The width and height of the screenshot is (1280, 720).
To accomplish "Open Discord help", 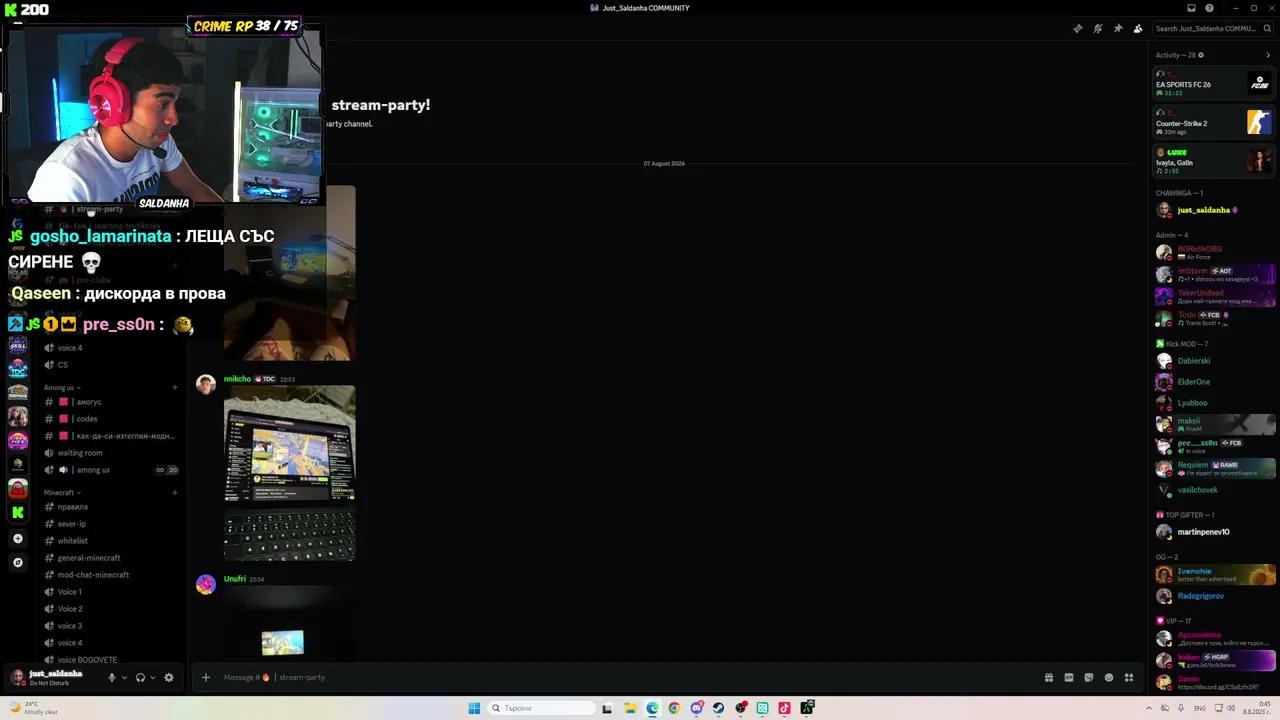I will (1209, 8).
